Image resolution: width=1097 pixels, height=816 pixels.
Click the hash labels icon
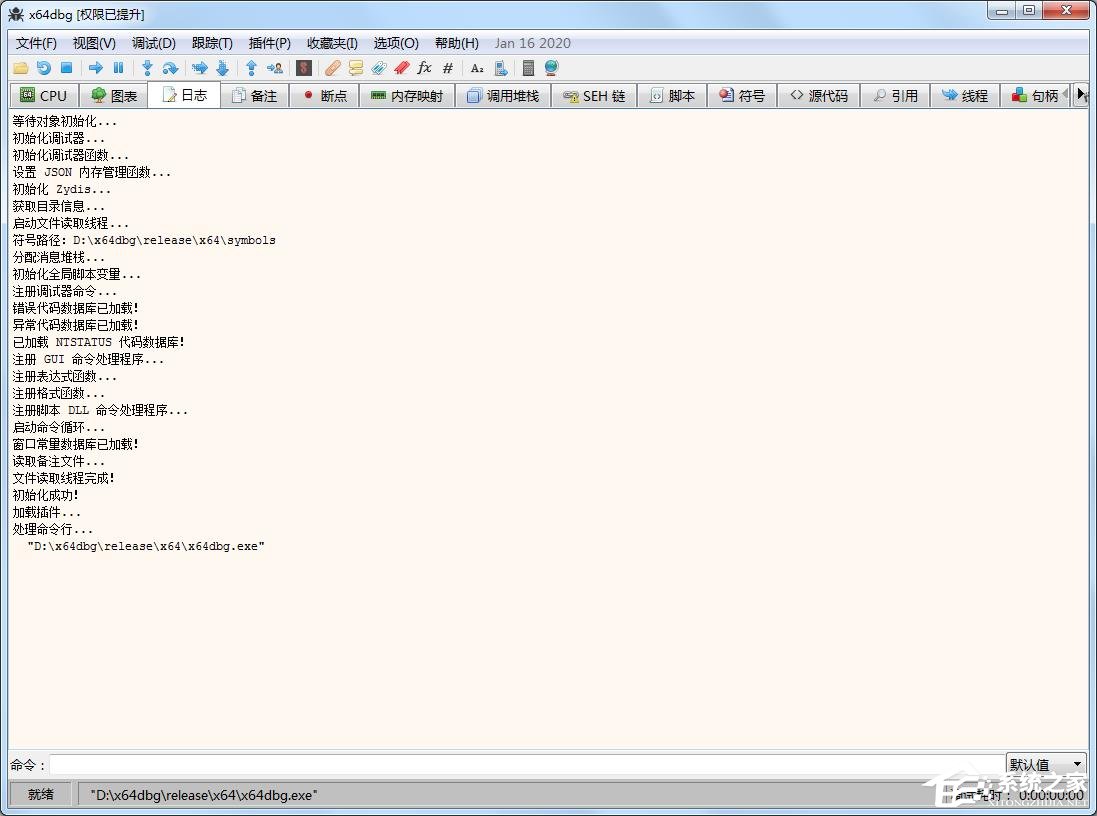[x=447, y=68]
